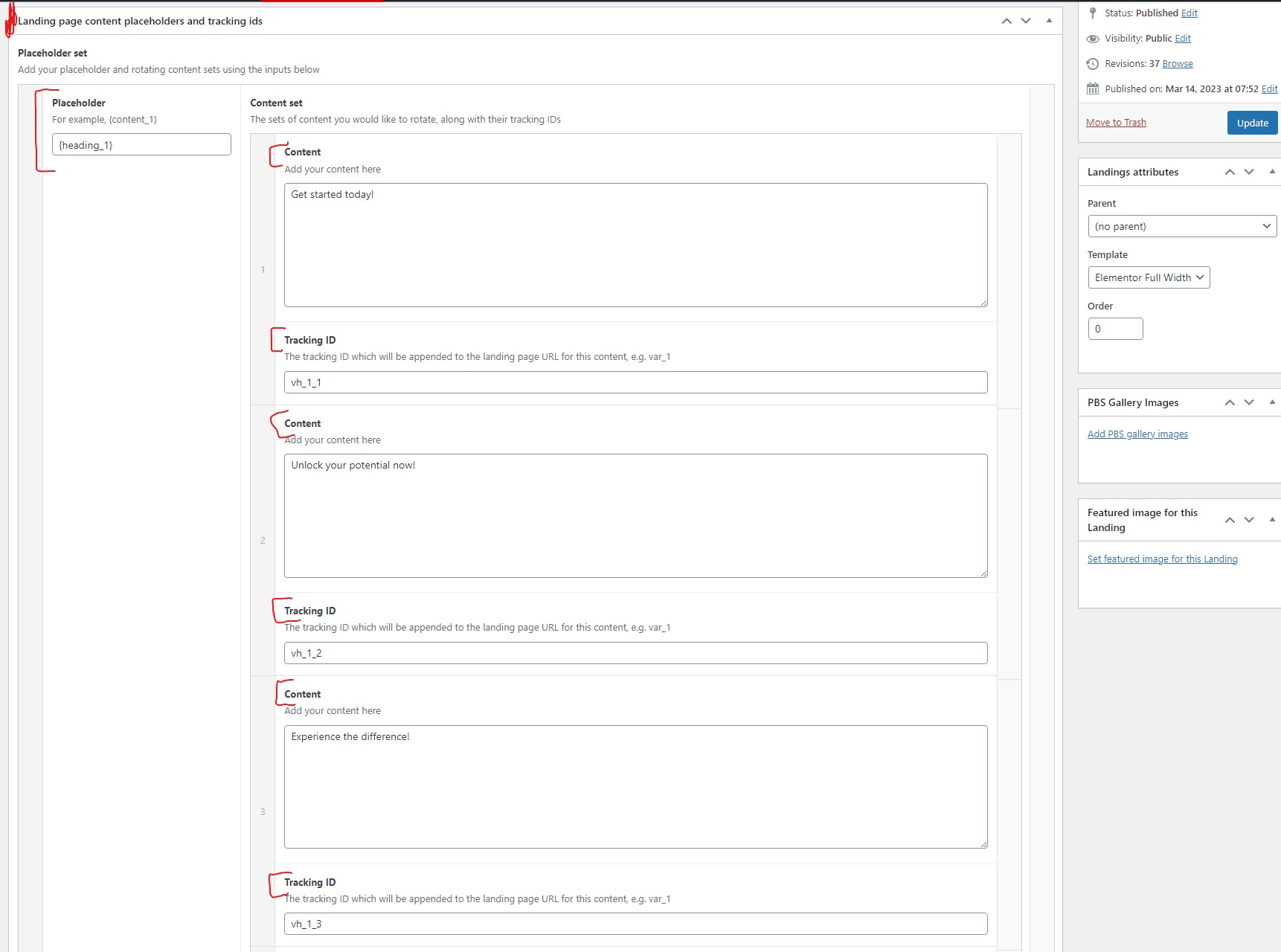Click the Visibility eye icon
The width and height of the screenshot is (1281, 952).
(x=1093, y=39)
